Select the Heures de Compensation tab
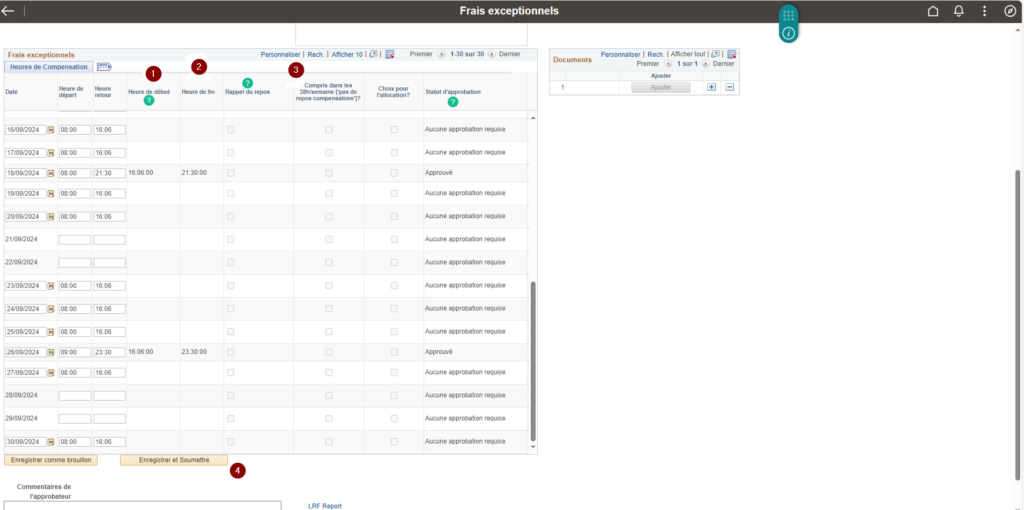 pos(49,67)
